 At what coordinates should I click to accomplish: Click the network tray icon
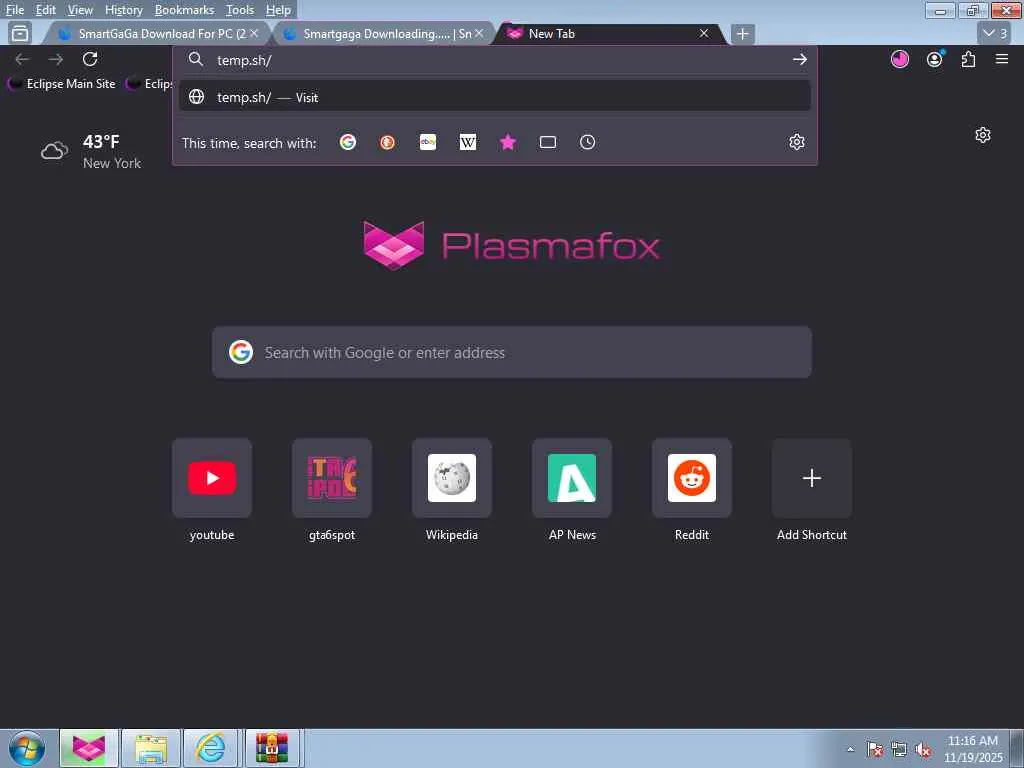coord(899,750)
